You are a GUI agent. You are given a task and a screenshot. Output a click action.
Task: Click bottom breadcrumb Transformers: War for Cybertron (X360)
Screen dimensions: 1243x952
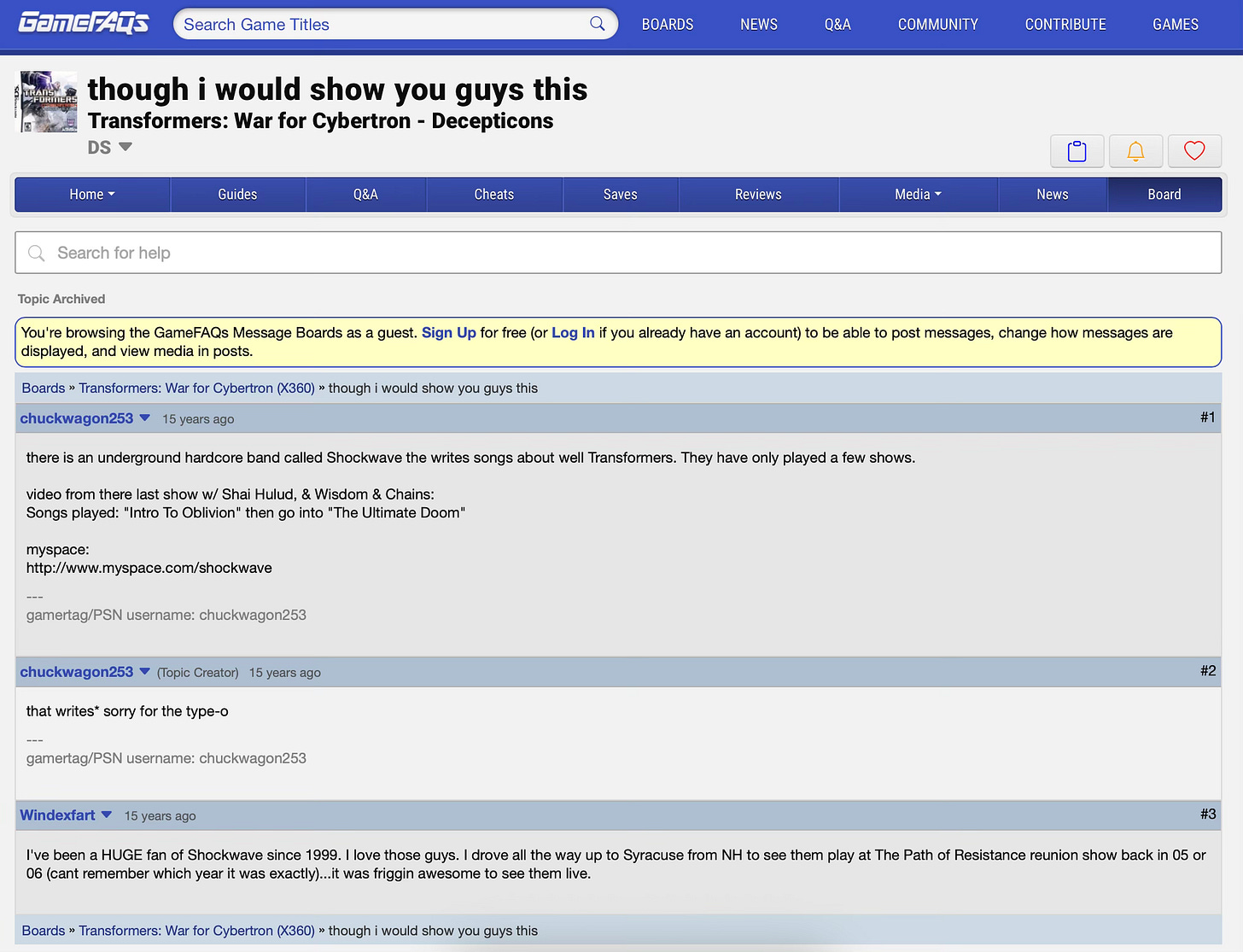[x=196, y=931]
